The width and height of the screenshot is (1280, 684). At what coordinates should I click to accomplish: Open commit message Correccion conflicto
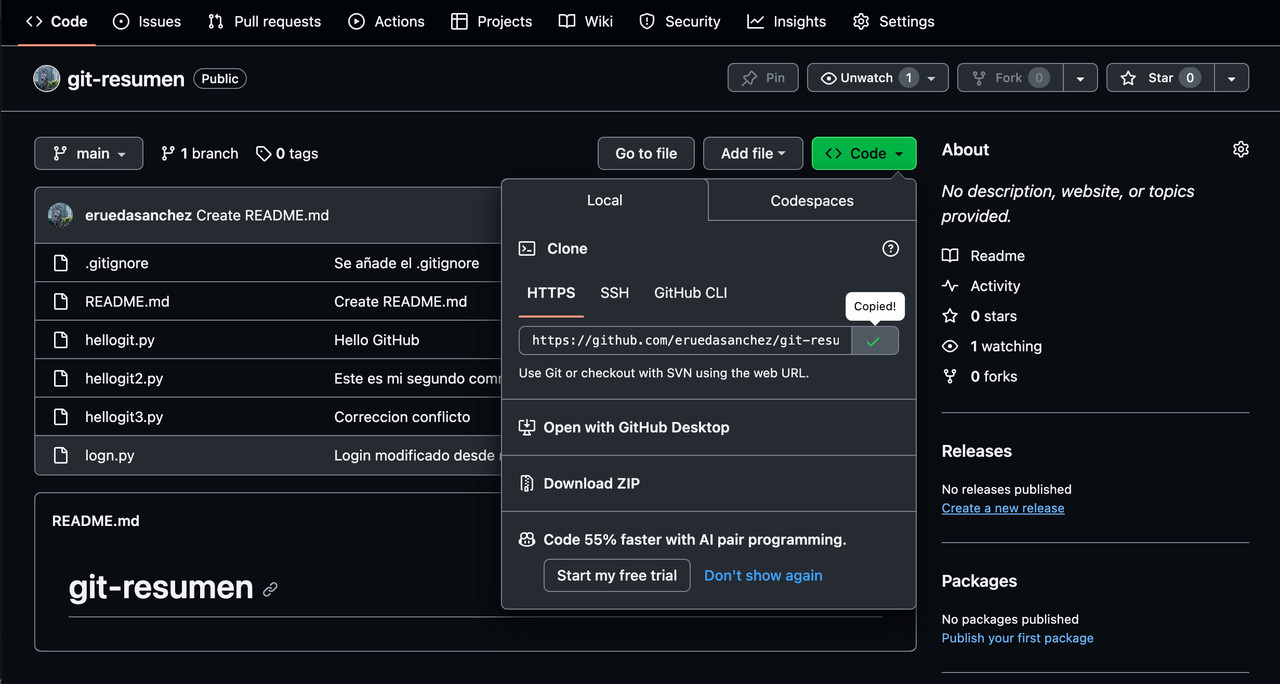[x=402, y=416]
